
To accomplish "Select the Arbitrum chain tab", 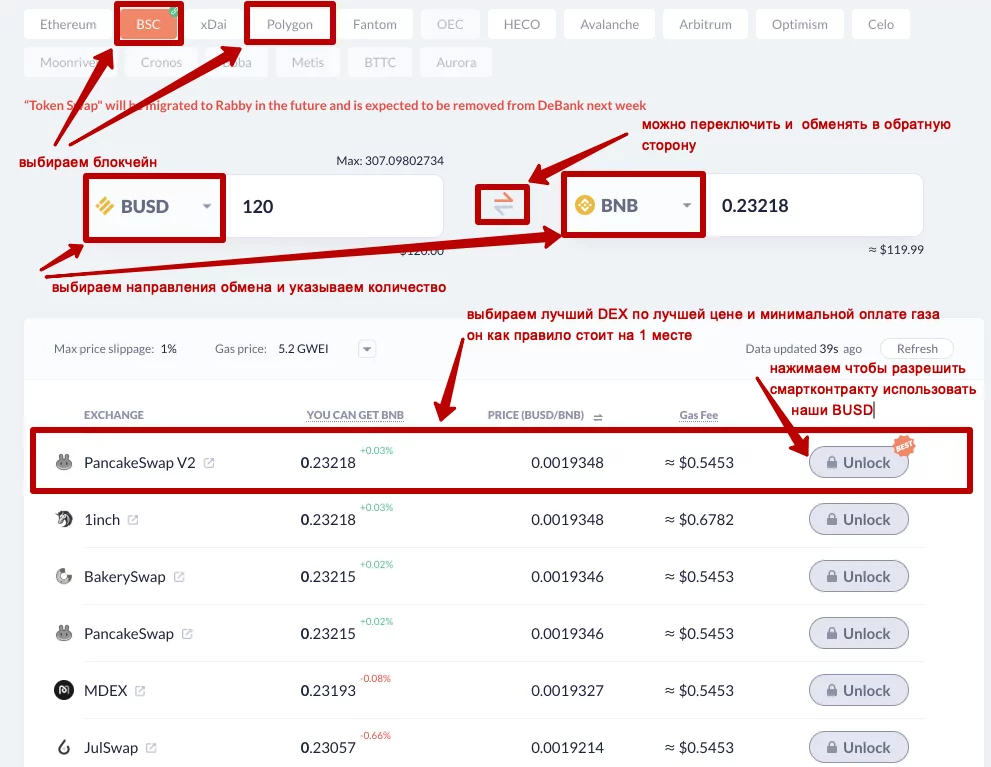I will click(x=705, y=25).
